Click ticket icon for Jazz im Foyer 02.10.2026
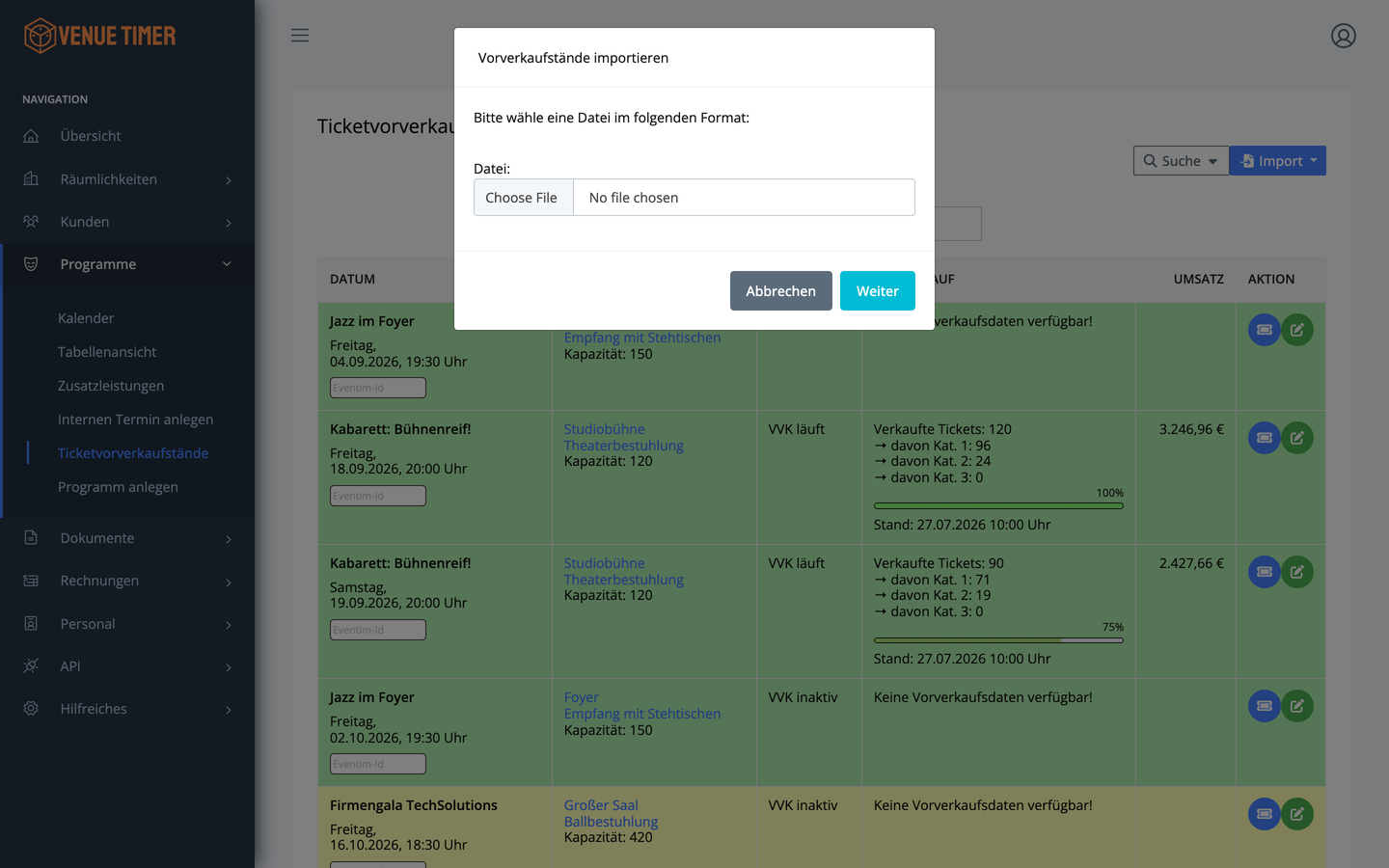Screen dimensions: 1389x868 coord(1265,706)
